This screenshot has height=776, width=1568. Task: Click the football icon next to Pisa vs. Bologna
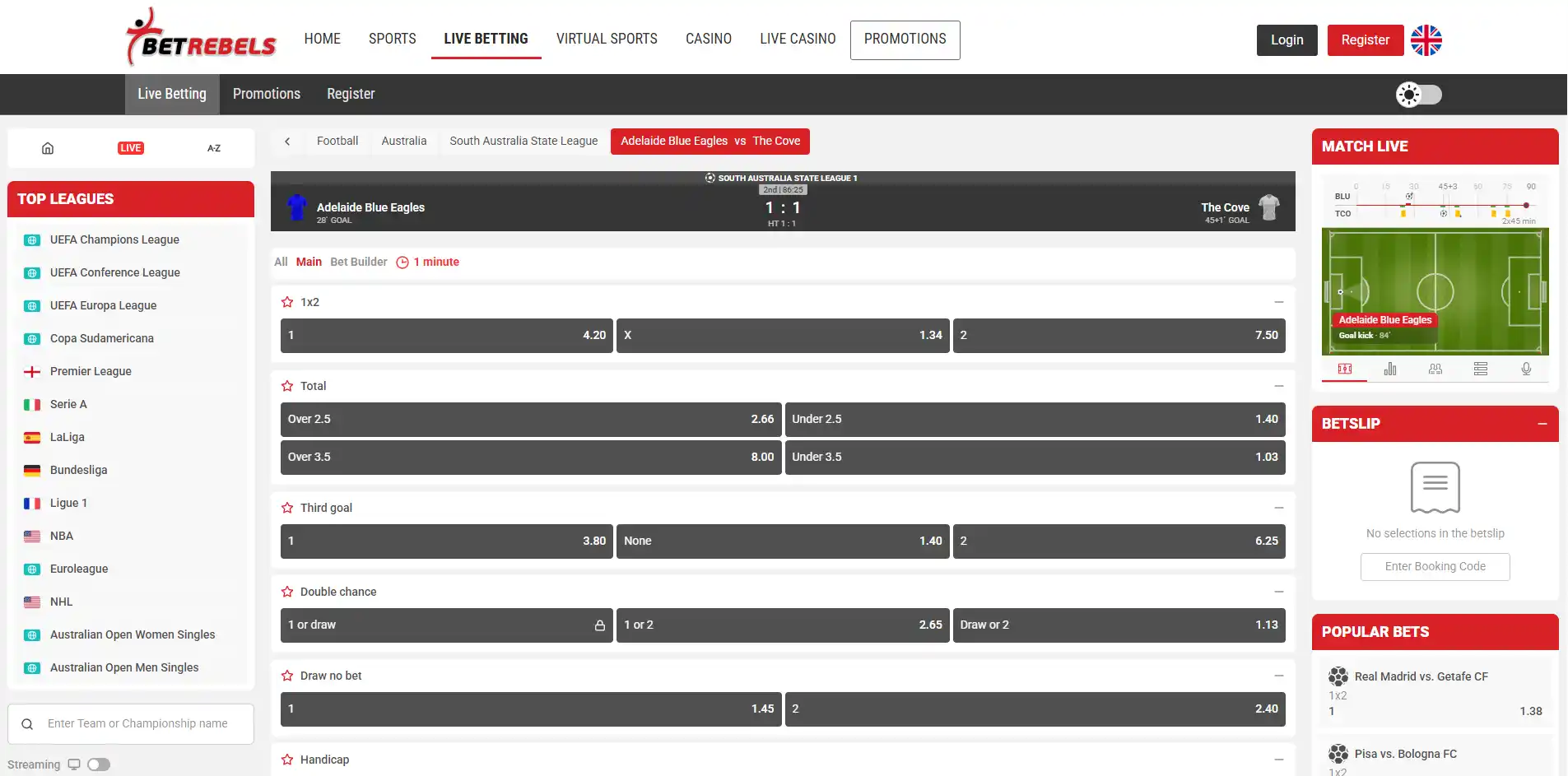point(1338,754)
